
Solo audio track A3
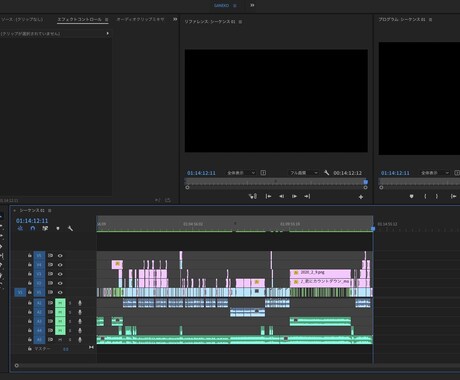click(x=70, y=321)
